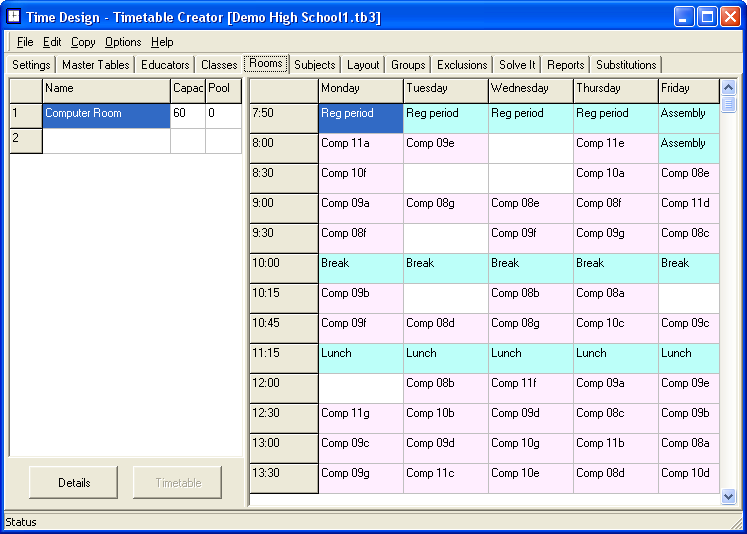The image size is (747, 534).
Task: Select Monday 8:00 Comp 11a cell
Action: (360, 144)
